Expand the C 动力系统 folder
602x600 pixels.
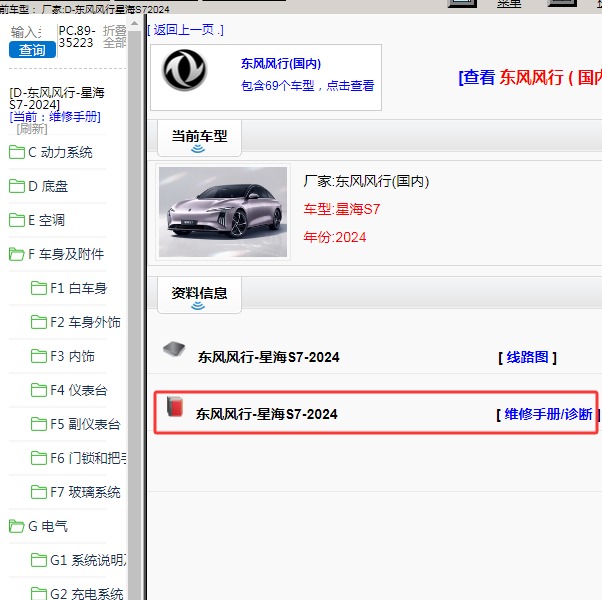(51, 152)
